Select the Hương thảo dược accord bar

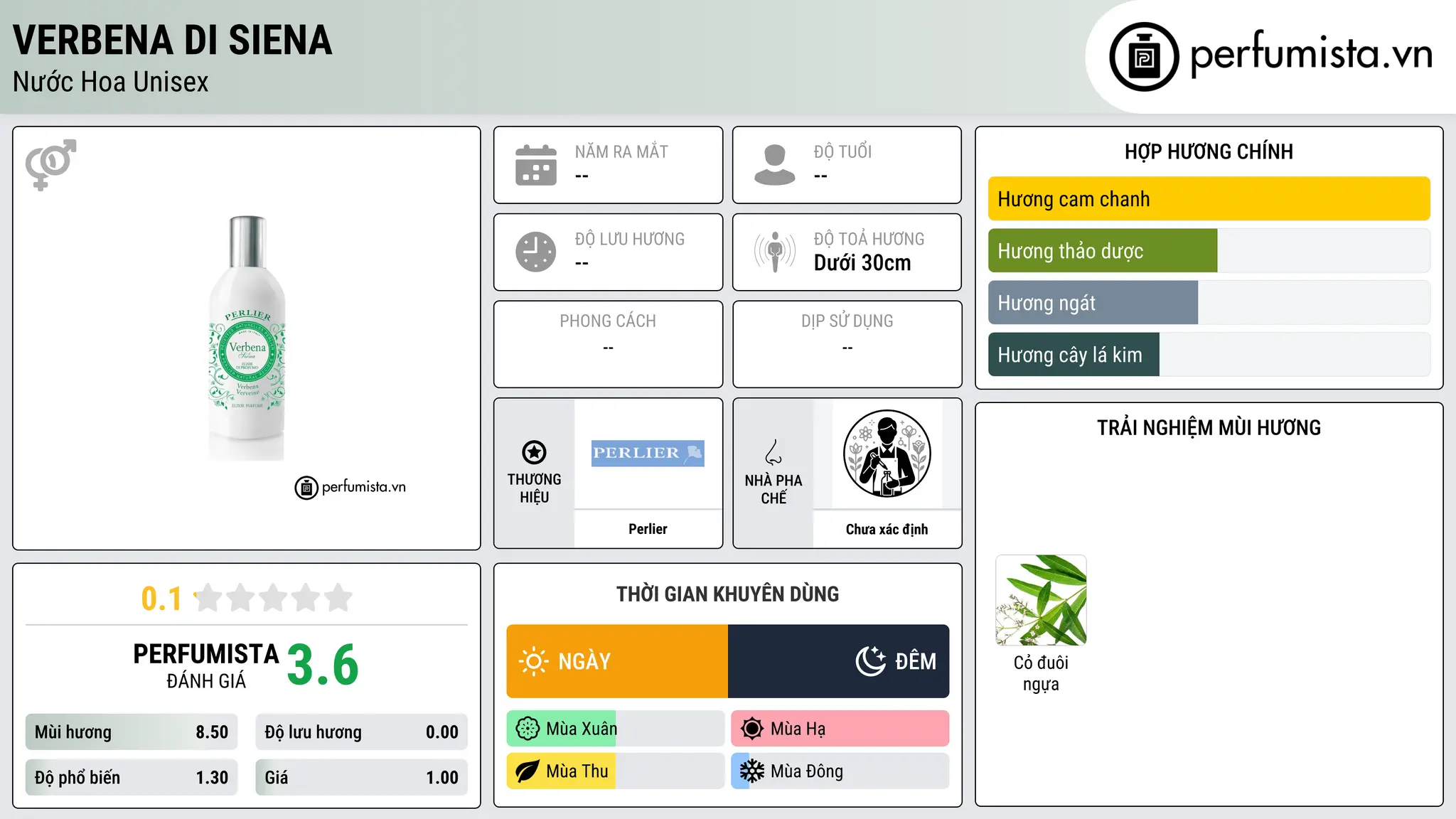(x=1209, y=251)
